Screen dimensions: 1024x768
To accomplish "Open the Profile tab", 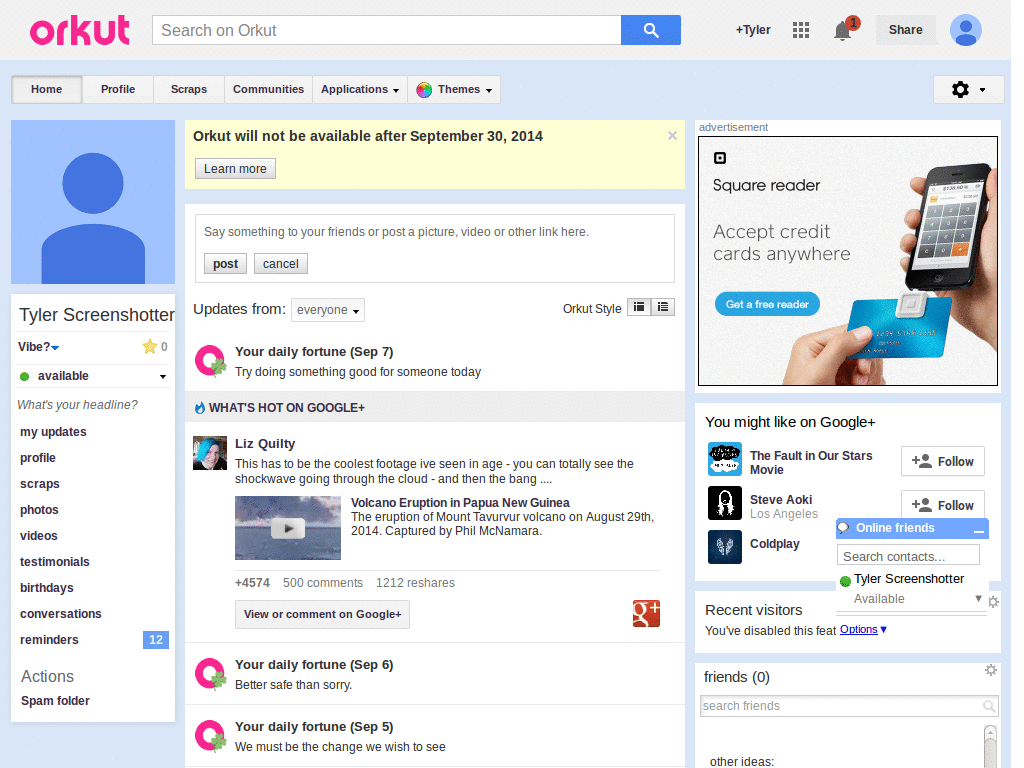I will pyautogui.click(x=118, y=89).
